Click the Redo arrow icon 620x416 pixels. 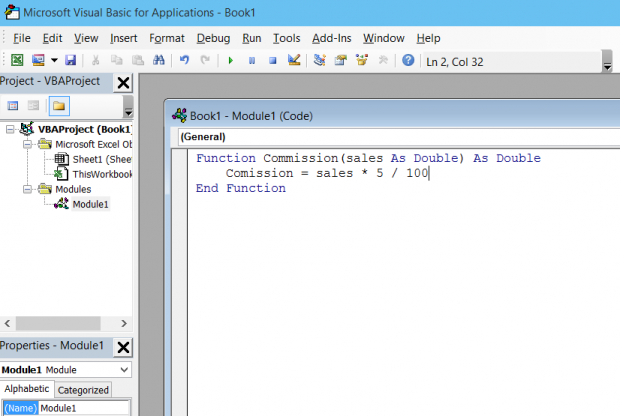(x=205, y=60)
